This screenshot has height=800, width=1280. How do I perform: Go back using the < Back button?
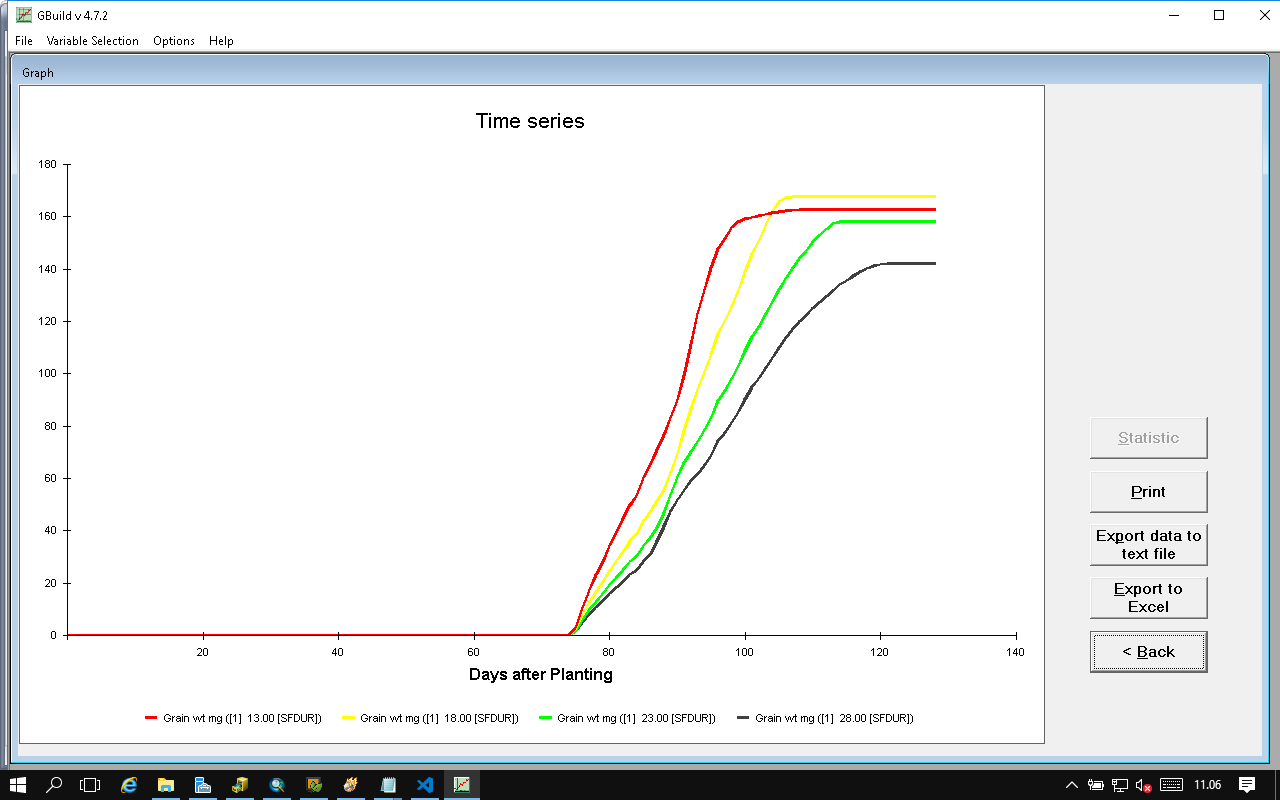(x=1148, y=652)
